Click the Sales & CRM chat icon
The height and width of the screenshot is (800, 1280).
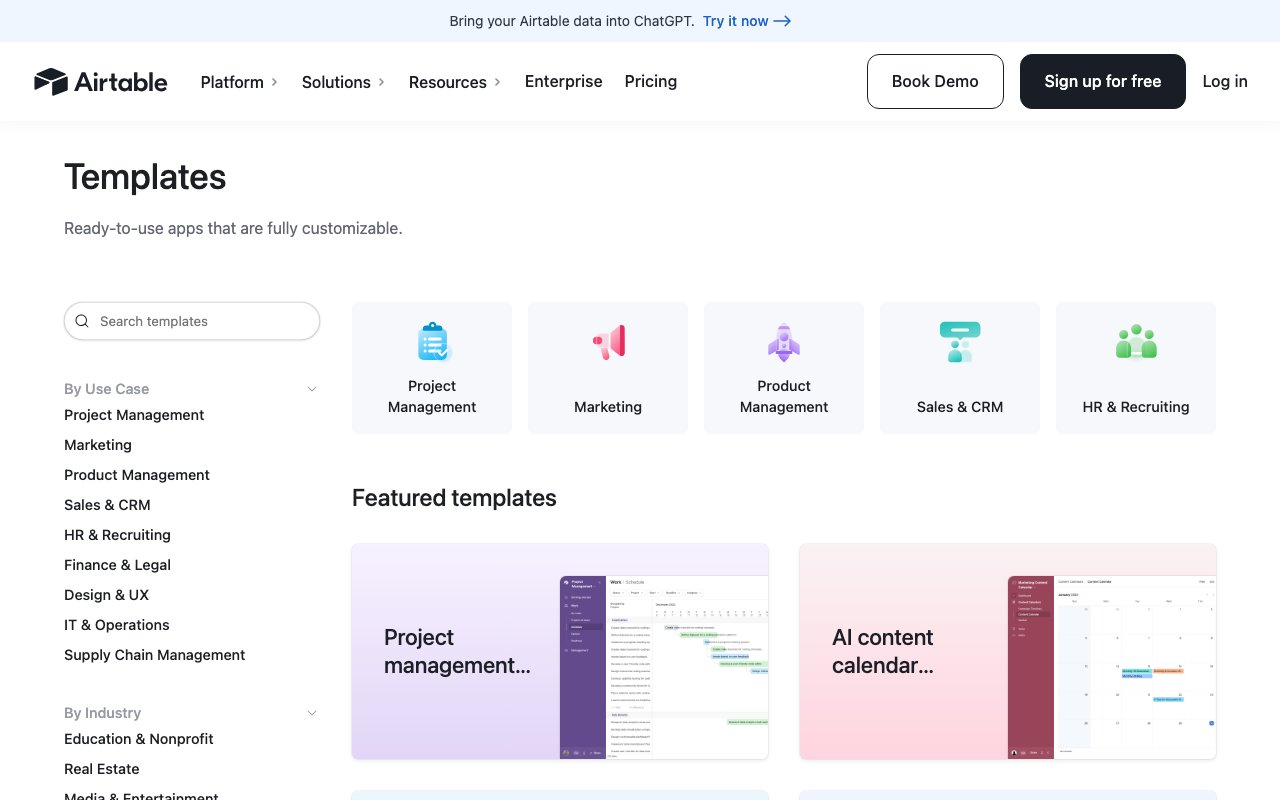click(960, 342)
